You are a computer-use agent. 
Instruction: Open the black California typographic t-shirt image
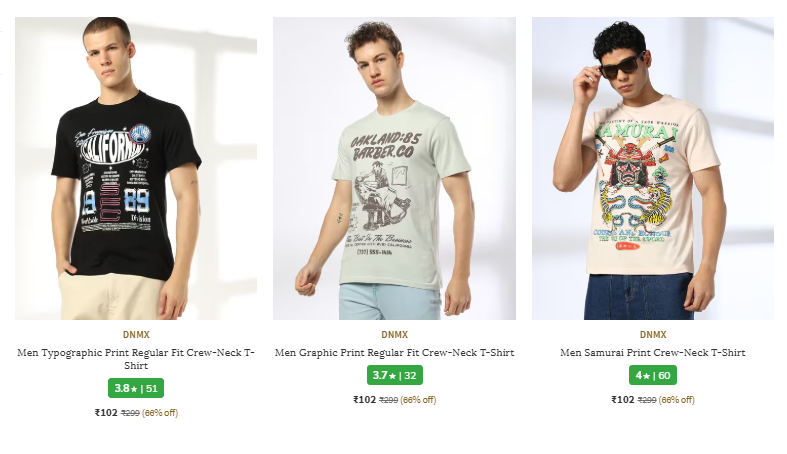(136, 168)
